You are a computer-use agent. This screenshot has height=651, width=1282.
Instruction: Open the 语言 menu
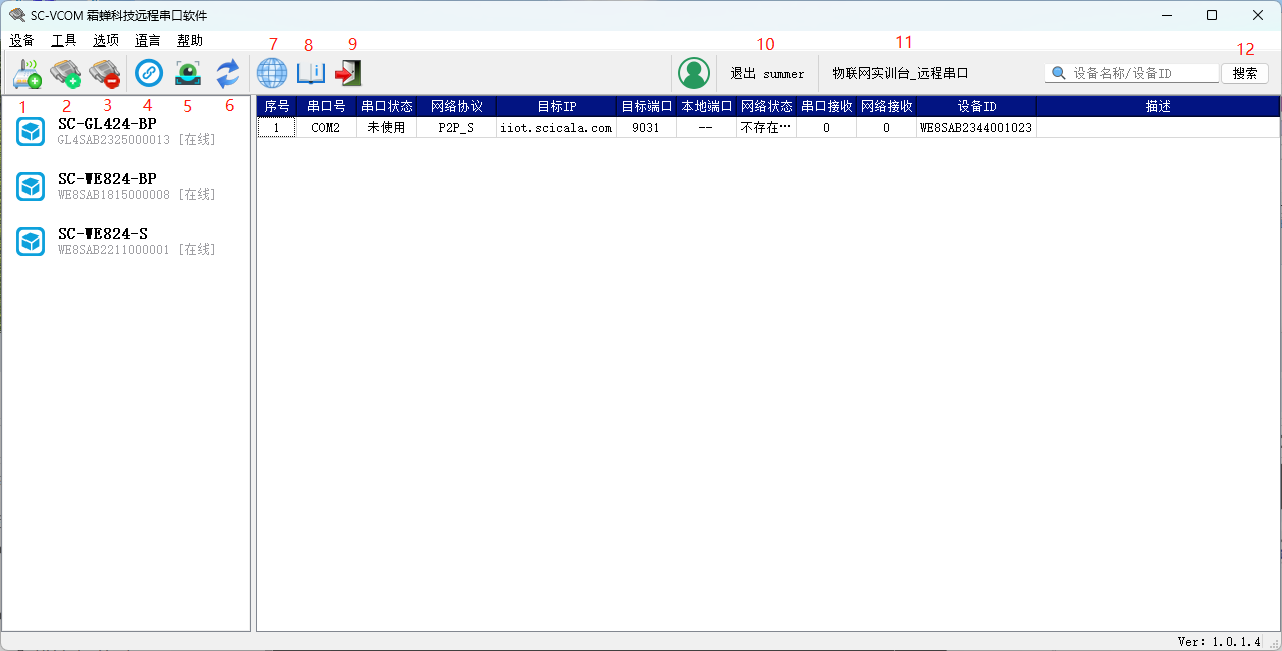point(148,41)
